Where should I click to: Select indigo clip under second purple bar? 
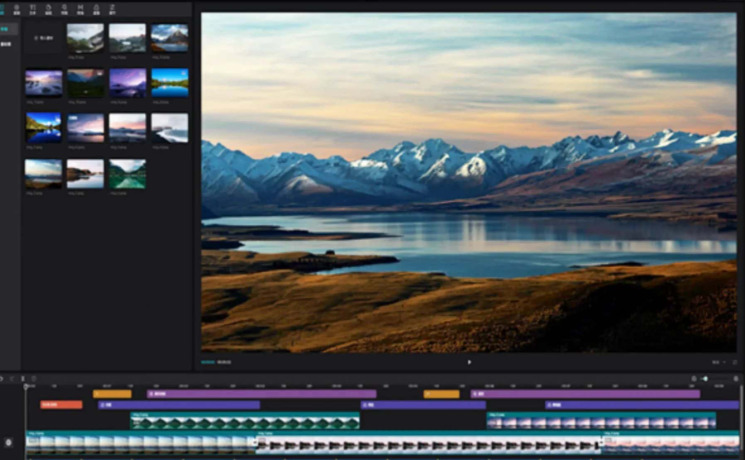tap(642, 405)
